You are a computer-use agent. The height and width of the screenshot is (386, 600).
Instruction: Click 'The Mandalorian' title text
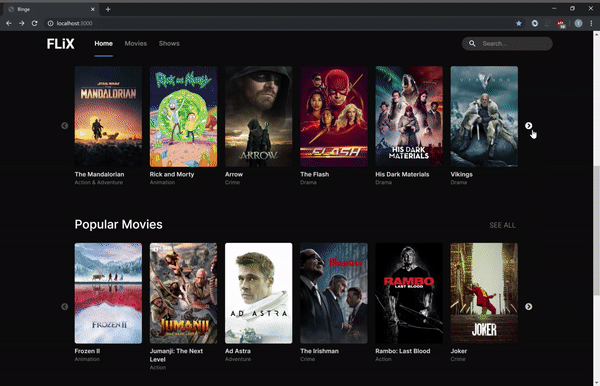[x=99, y=174]
